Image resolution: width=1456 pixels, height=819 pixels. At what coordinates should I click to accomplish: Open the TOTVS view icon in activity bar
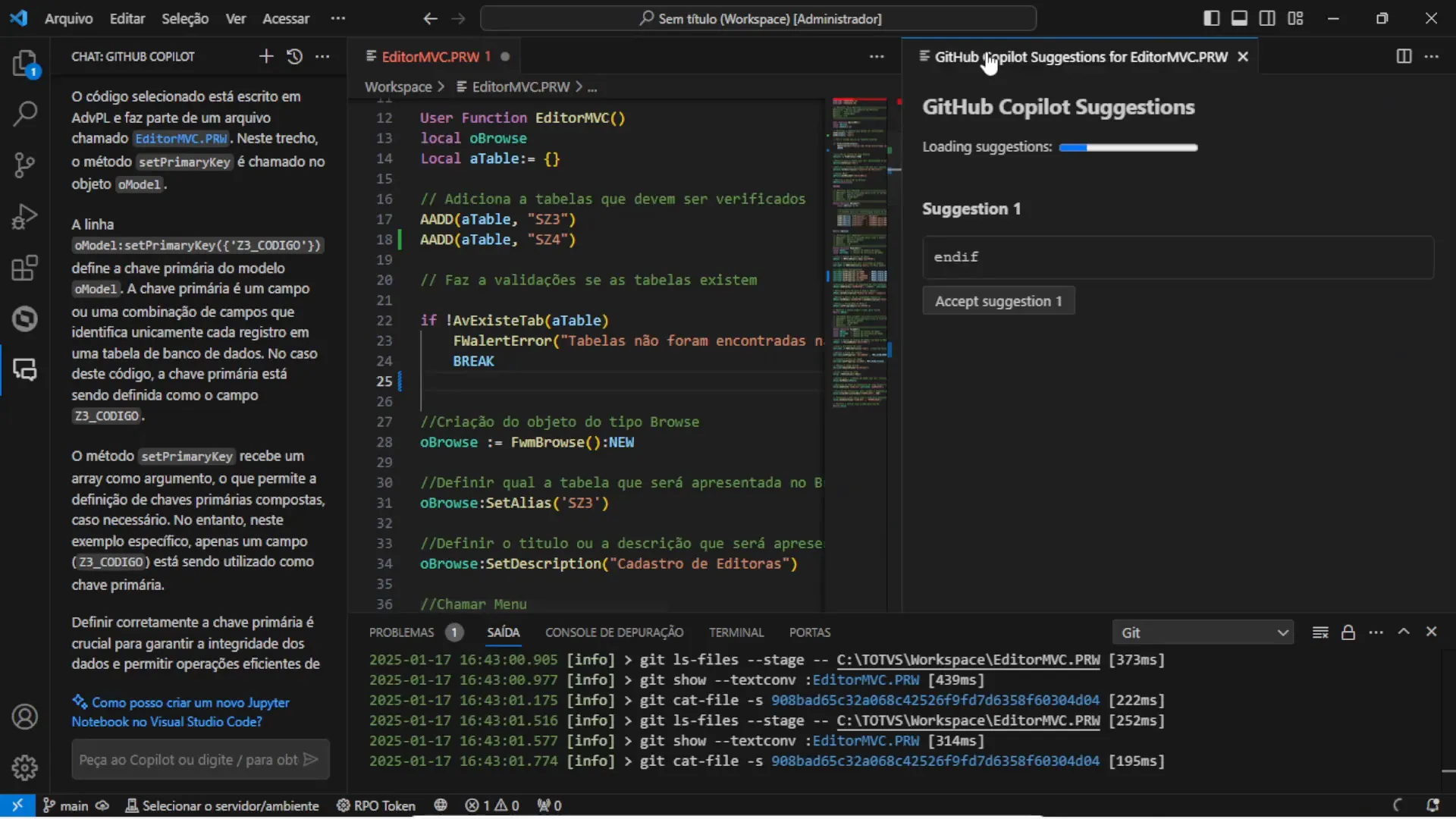point(25,318)
